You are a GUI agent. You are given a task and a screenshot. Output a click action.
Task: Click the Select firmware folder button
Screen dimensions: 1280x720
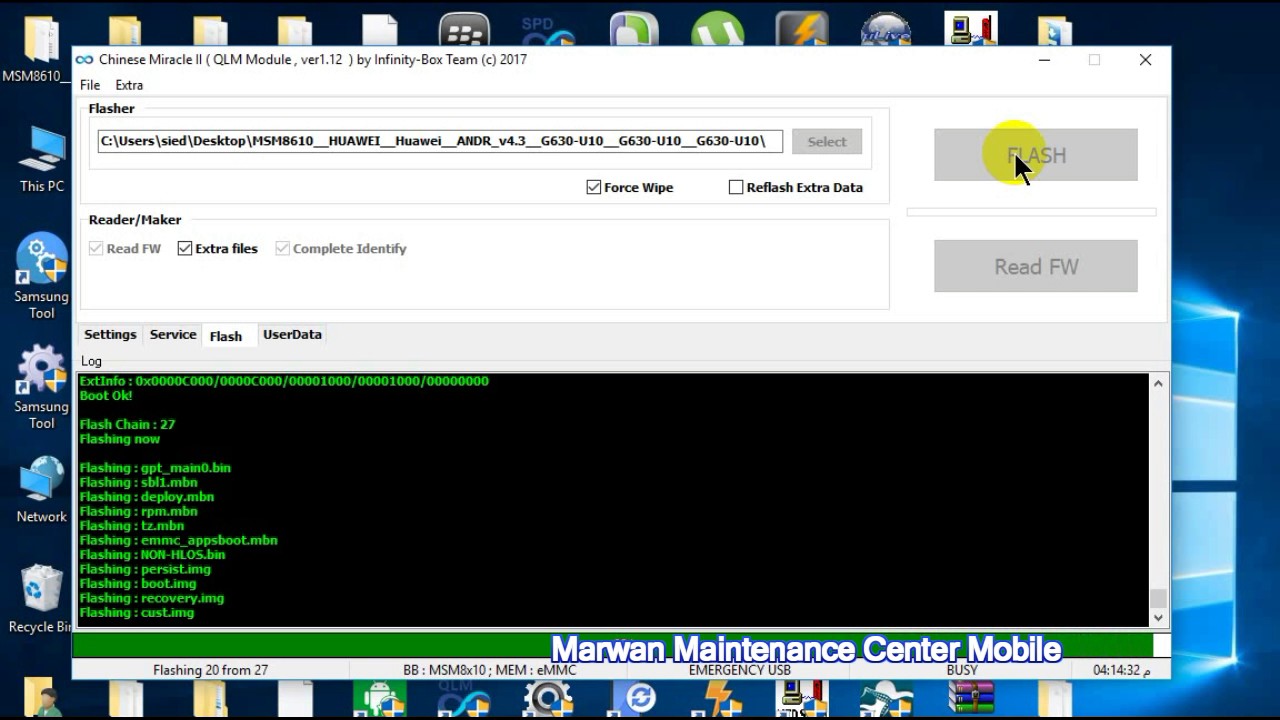click(x=827, y=142)
